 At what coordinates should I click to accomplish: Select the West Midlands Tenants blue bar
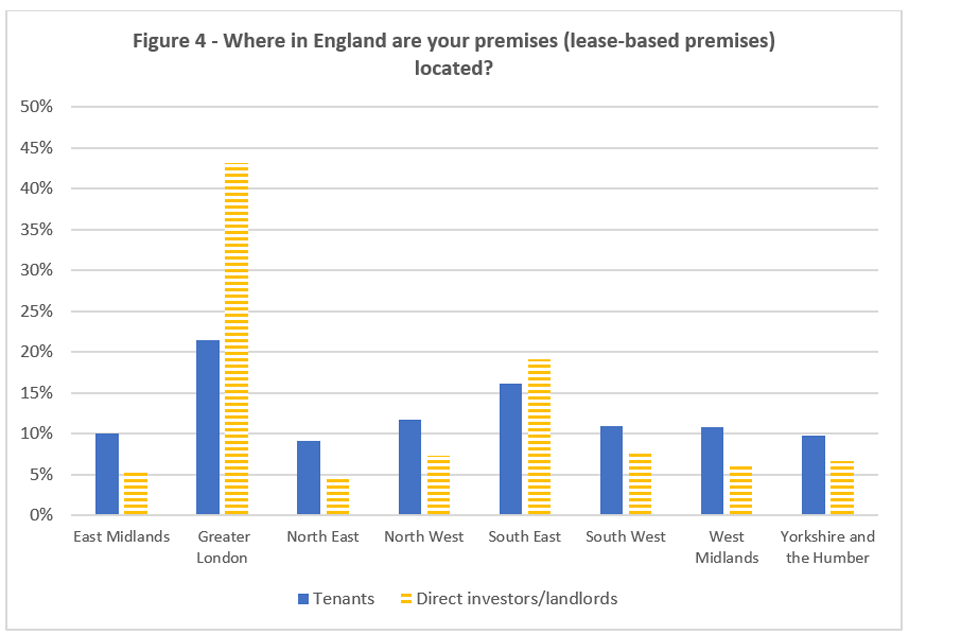pos(712,471)
